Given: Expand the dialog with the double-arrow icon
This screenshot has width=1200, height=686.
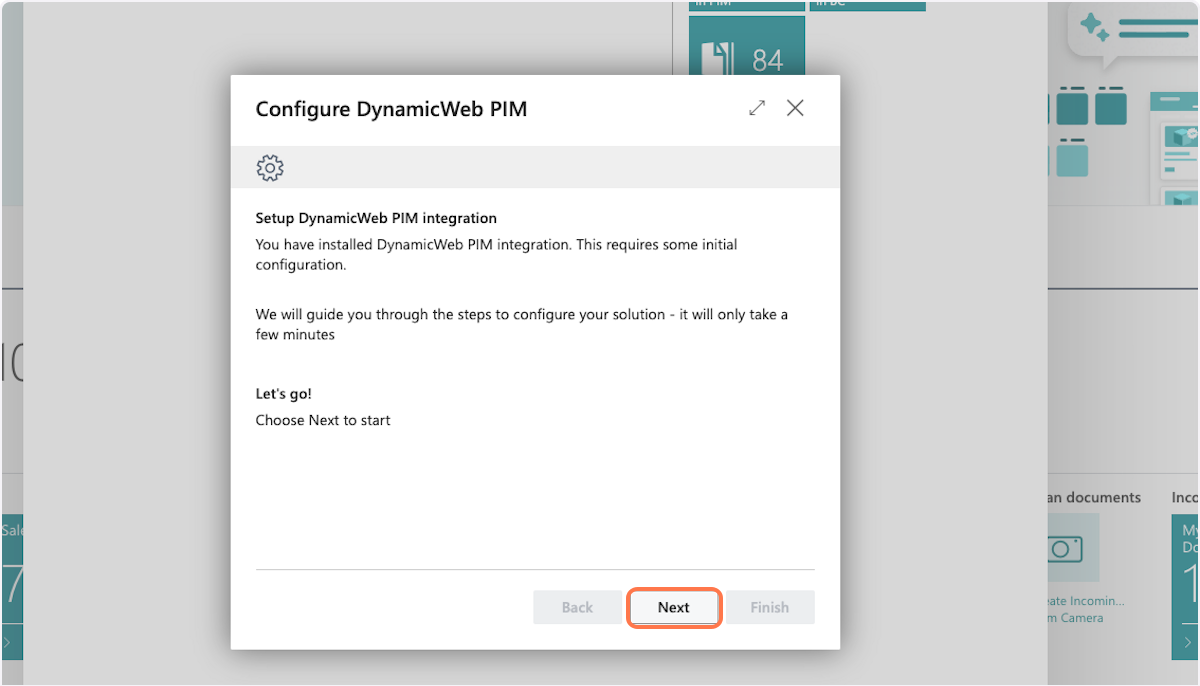Looking at the screenshot, I should point(757,108).
